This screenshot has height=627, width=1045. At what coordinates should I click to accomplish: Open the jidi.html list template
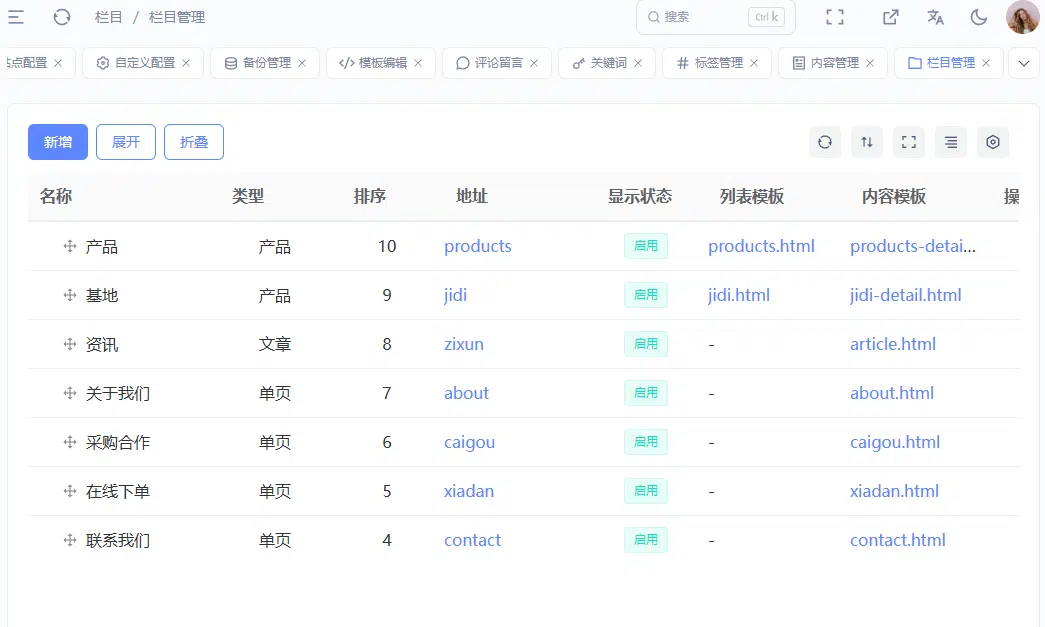(738, 295)
